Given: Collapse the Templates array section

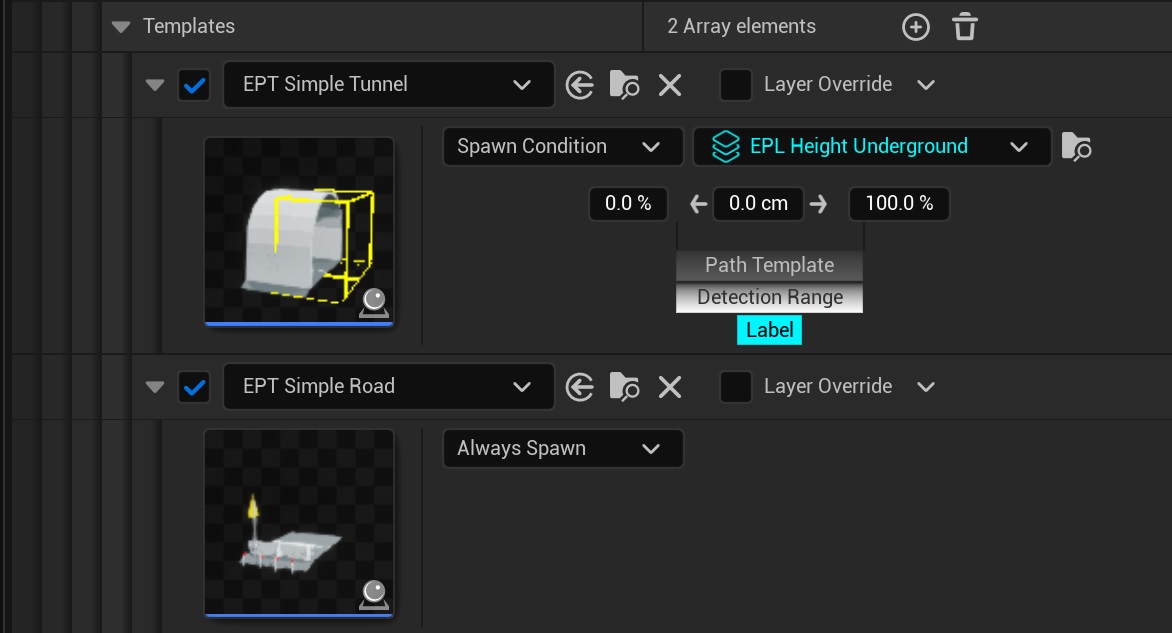Looking at the screenshot, I should (x=122, y=27).
